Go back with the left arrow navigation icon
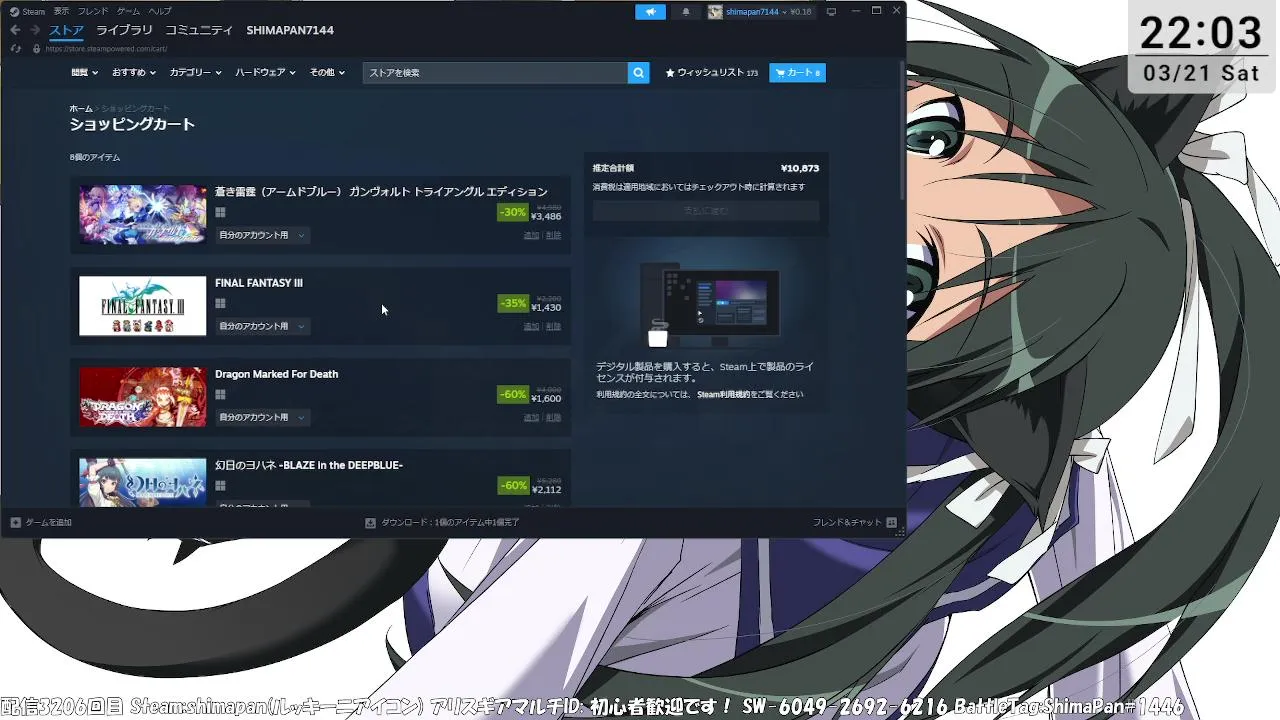Screen dimensions: 1280x720 click(x=15, y=31)
